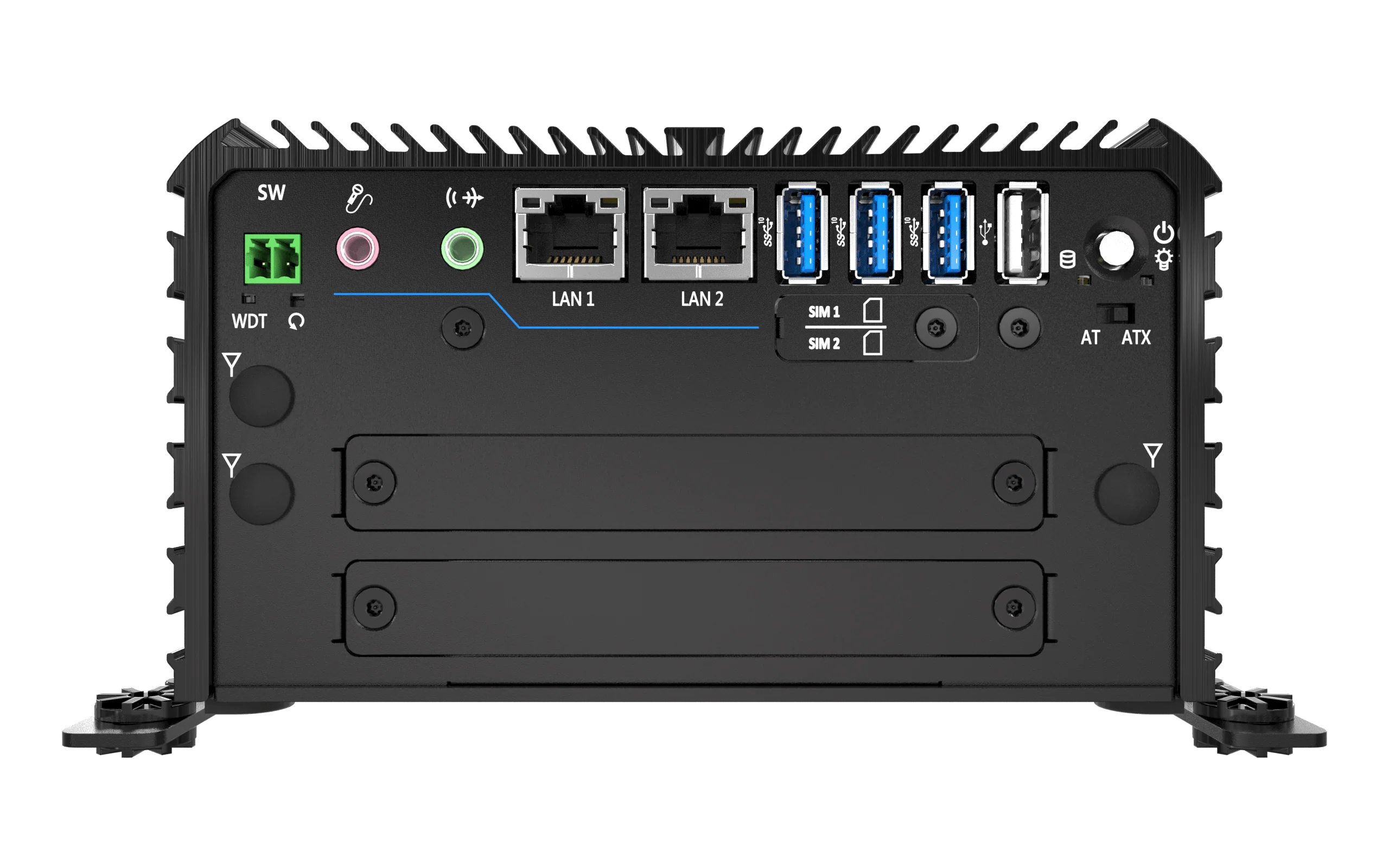Screen dimensions: 1389x868
Task: Click the green SW terminal connector
Action: pyautogui.click(x=272, y=258)
